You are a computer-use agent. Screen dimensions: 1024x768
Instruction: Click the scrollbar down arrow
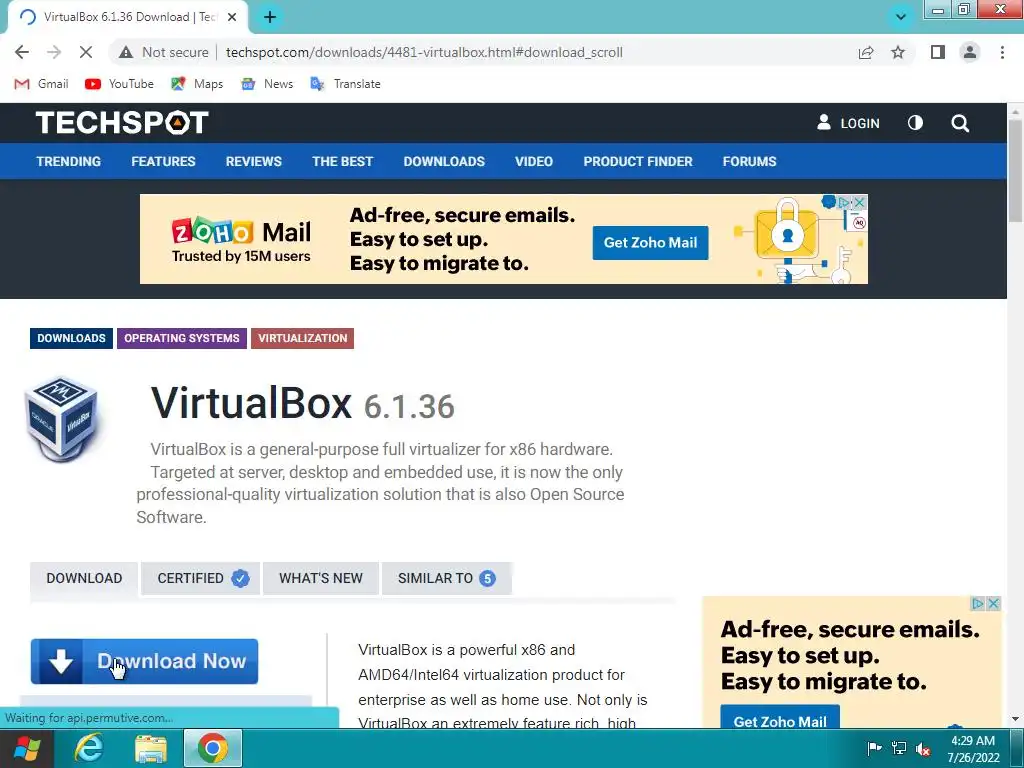point(1015,720)
